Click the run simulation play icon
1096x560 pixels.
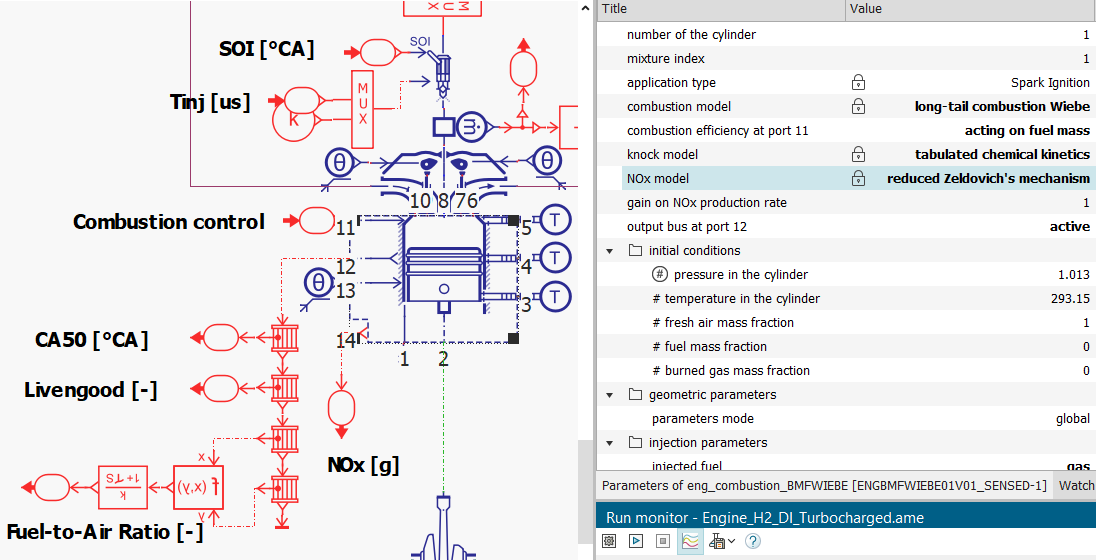click(x=635, y=541)
